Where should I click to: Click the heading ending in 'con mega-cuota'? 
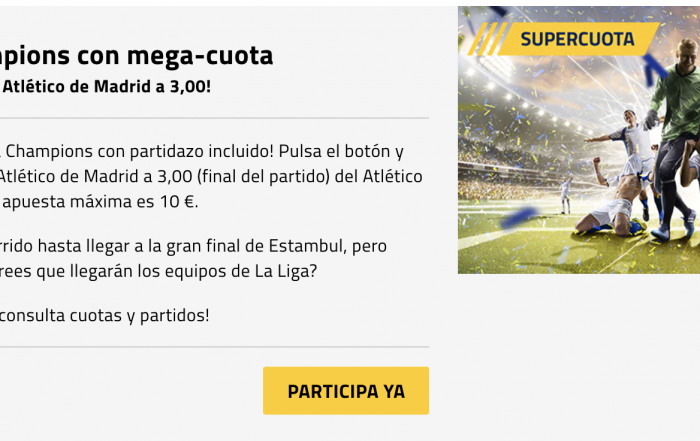137,55
